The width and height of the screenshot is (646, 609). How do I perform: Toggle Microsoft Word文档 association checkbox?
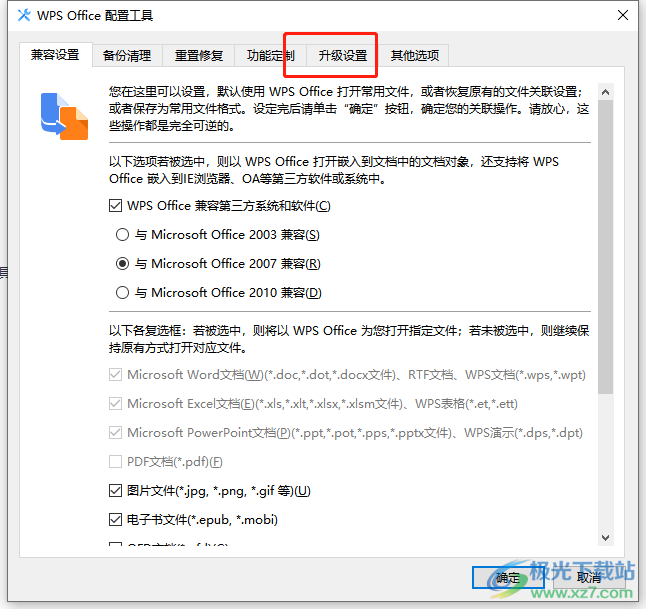pyautogui.click(x=115, y=375)
